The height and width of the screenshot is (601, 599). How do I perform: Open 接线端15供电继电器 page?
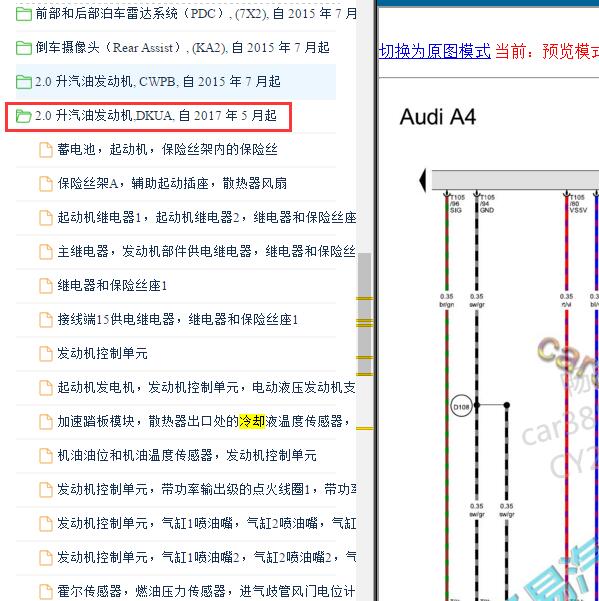coord(178,319)
